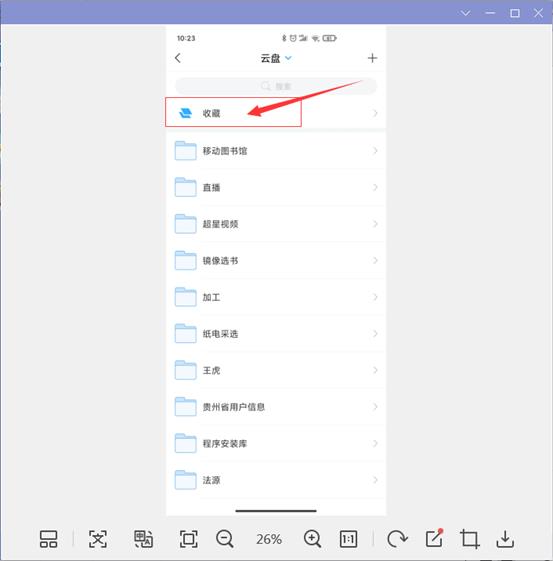This screenshot has height=561, width=553.
Task: Select the crop tool
Action: coord(470,539)
